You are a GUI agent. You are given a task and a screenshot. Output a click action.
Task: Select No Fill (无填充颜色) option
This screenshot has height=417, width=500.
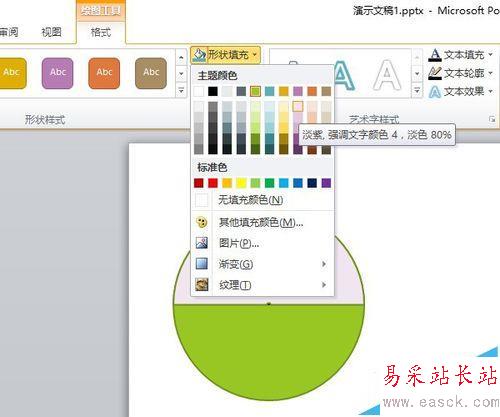pyautogui.click(x=263, y=200)
